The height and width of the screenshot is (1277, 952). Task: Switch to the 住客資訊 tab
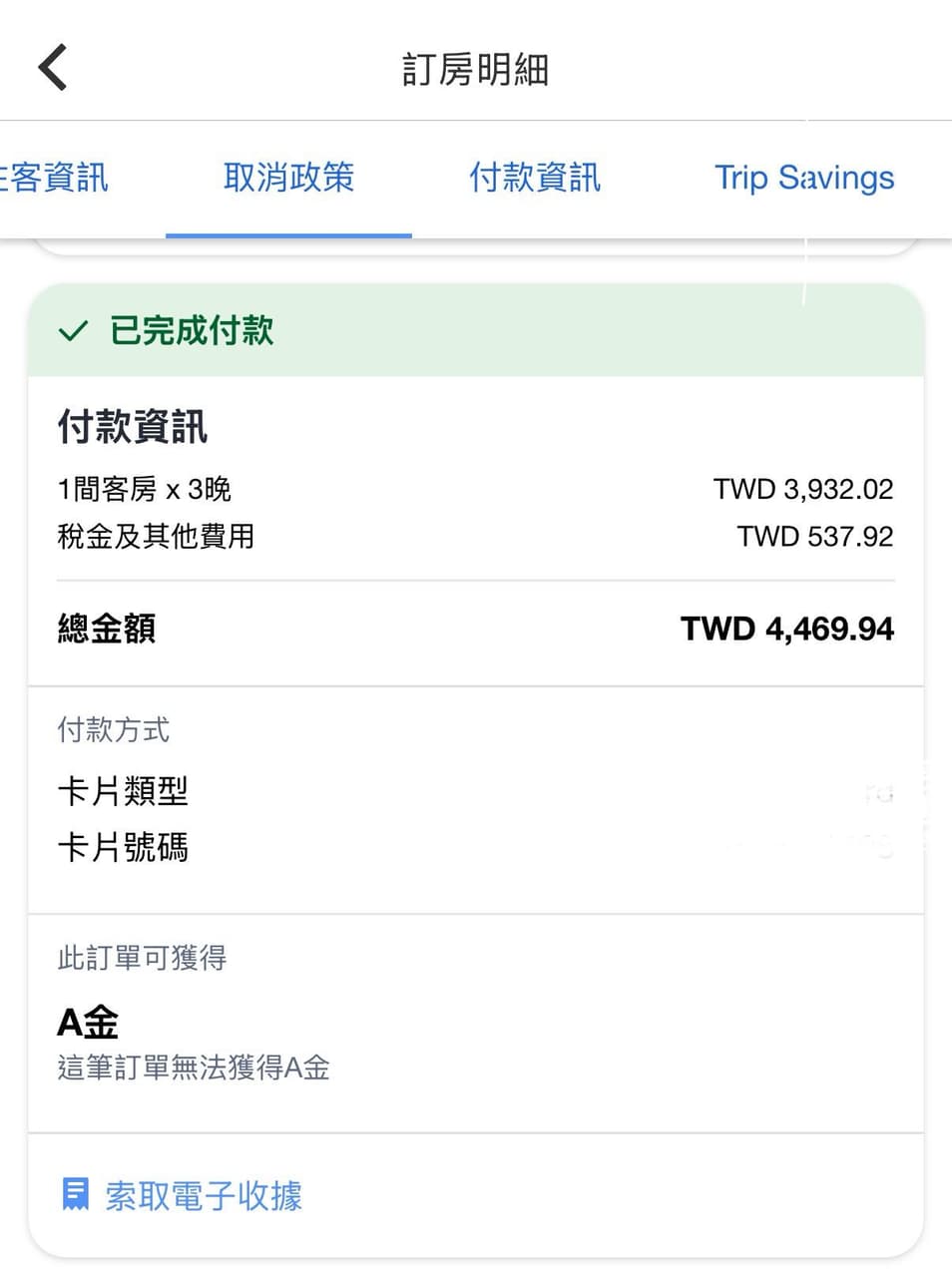click(55, 178)
